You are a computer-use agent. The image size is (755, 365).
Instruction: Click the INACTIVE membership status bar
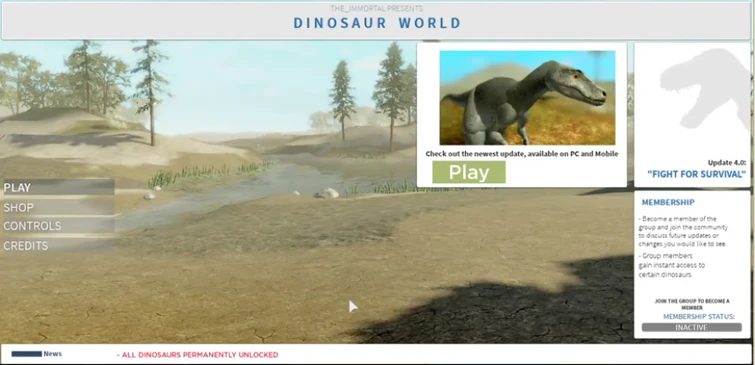pos(691,327)
